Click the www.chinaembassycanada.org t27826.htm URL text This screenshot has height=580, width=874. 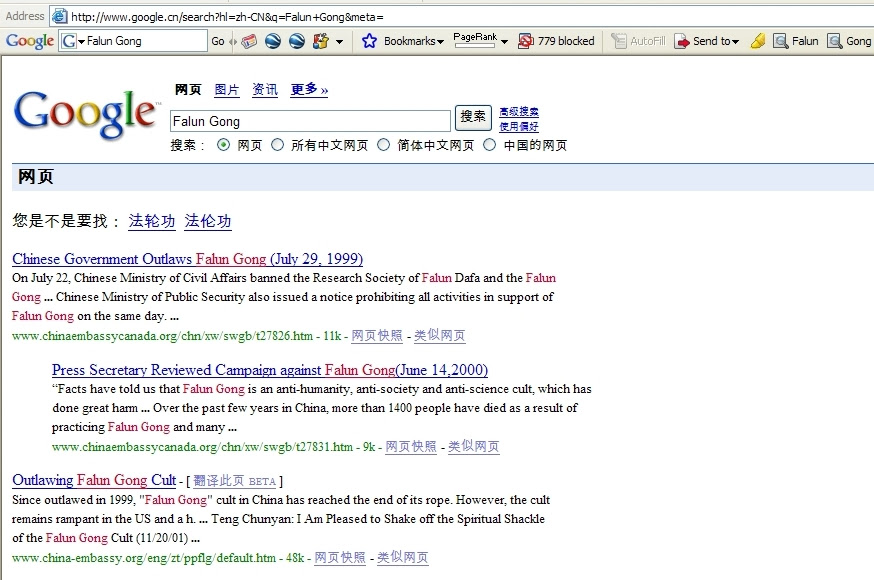pos(162,336)
